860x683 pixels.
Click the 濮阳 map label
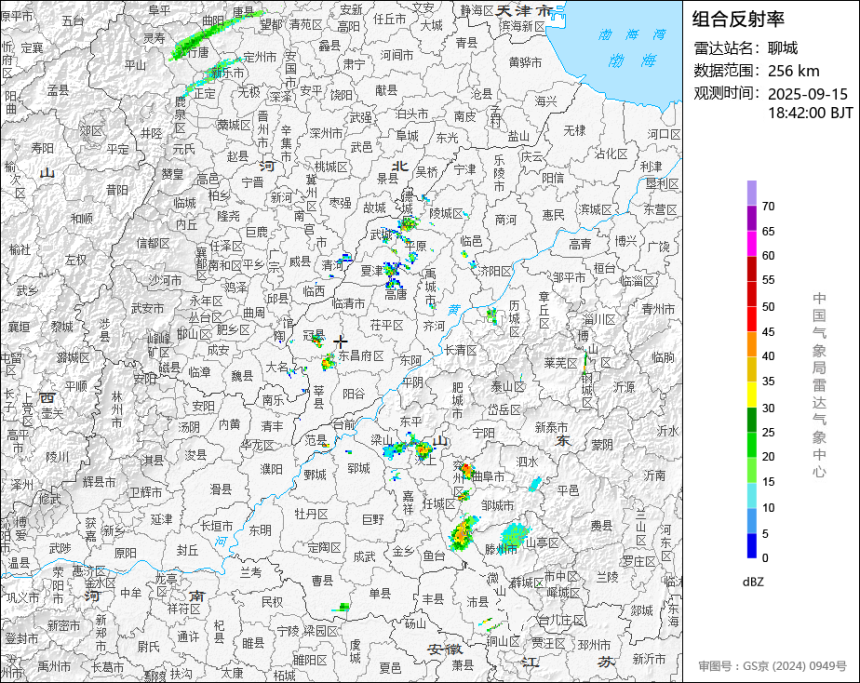(x=271, y=469)
